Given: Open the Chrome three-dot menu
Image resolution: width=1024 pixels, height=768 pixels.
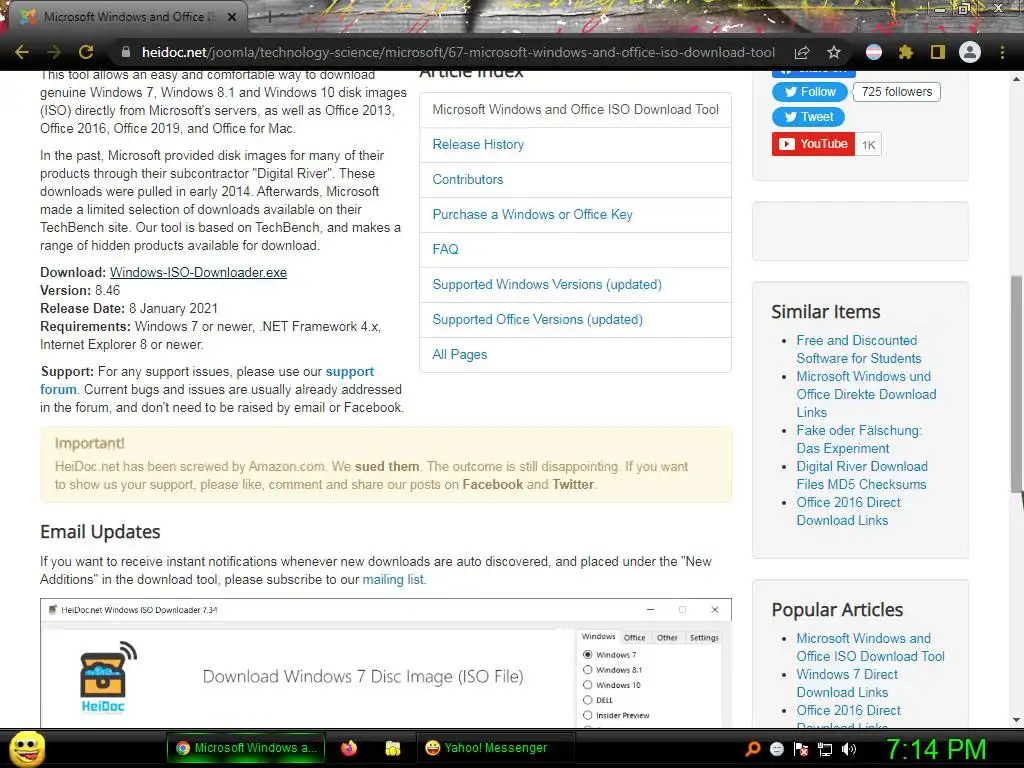Looking at the screenshot, I should pos(1002,52).
